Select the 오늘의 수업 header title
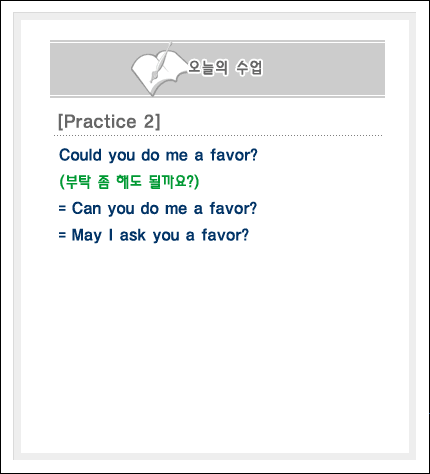The width and height of the screenshot is (430, 474). 225,68
